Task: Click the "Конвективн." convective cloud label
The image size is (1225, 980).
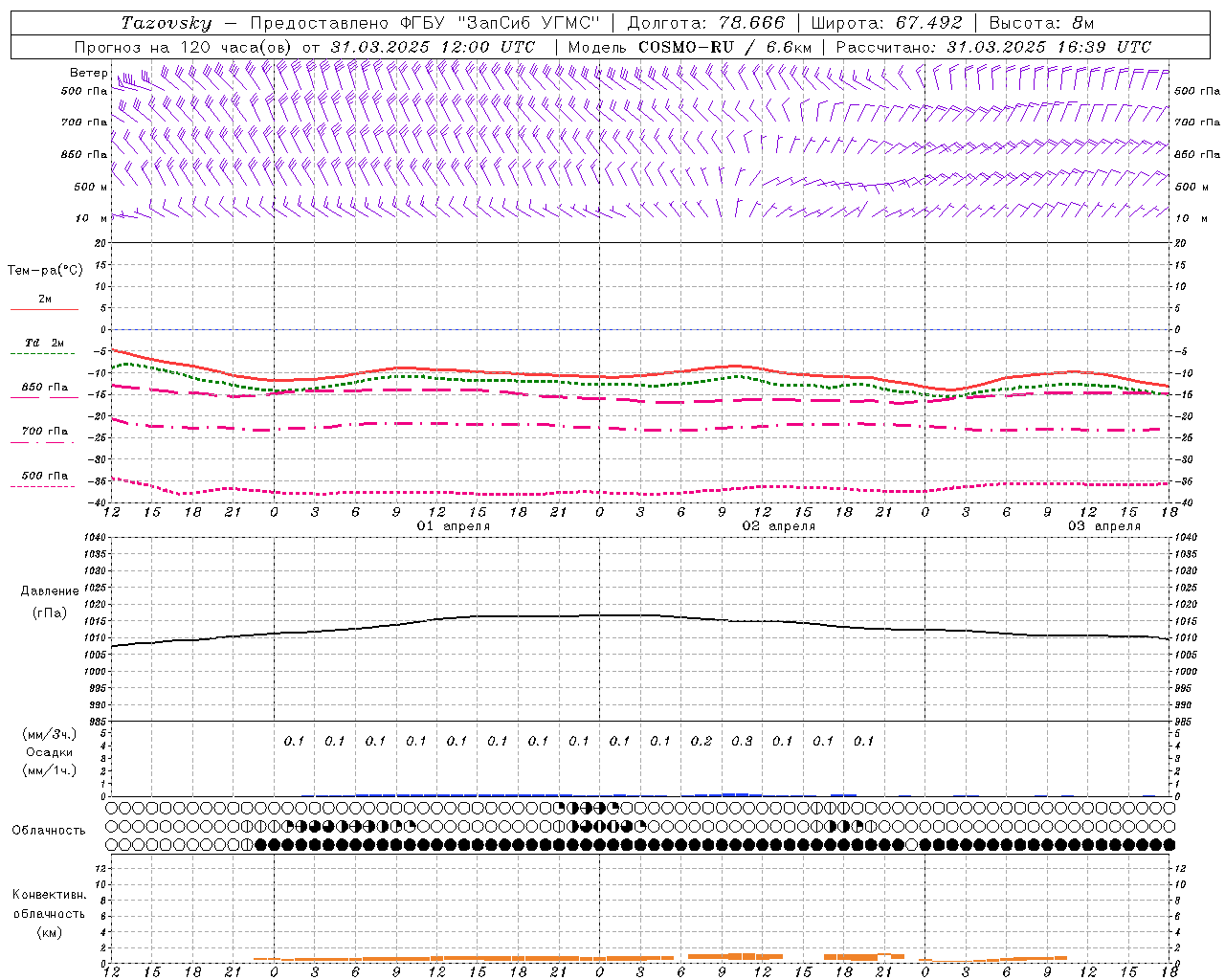Action: [49, 895]
